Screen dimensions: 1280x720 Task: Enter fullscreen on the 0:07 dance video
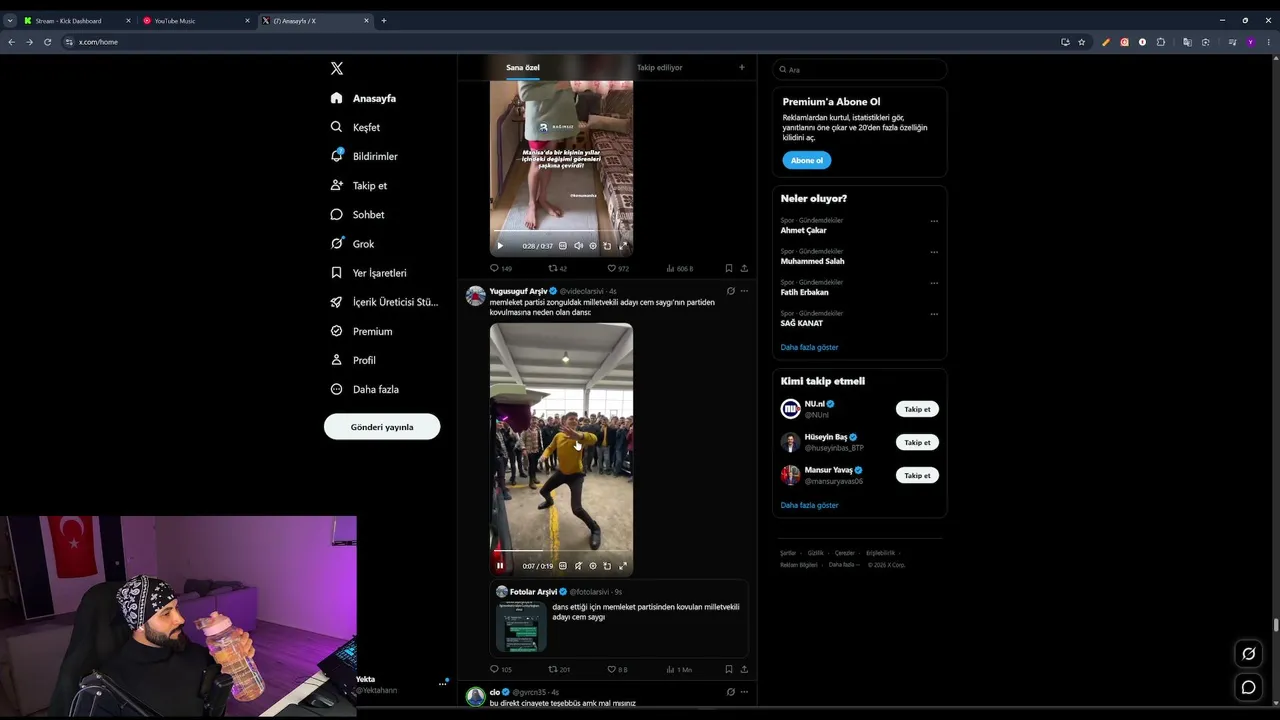(623, 566)
